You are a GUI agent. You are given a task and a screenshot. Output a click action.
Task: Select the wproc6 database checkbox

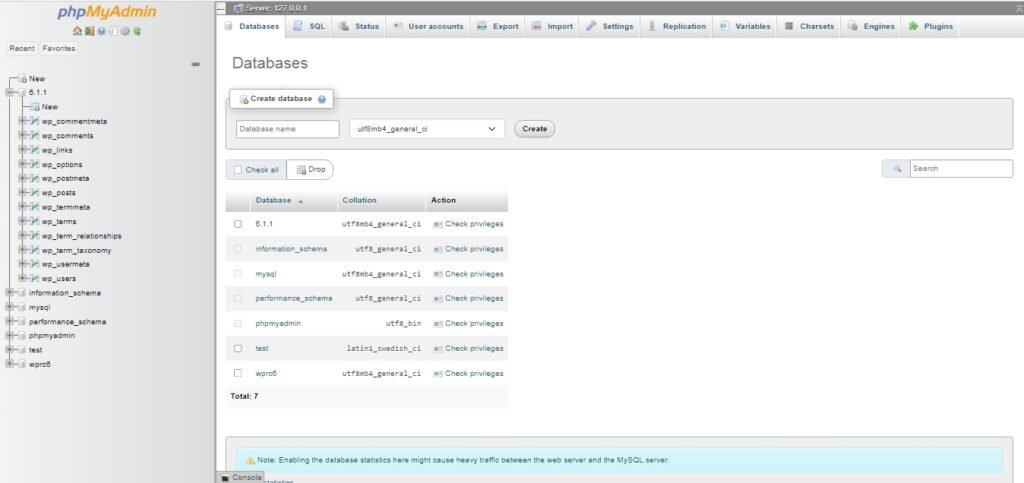(x=238, y=373)
